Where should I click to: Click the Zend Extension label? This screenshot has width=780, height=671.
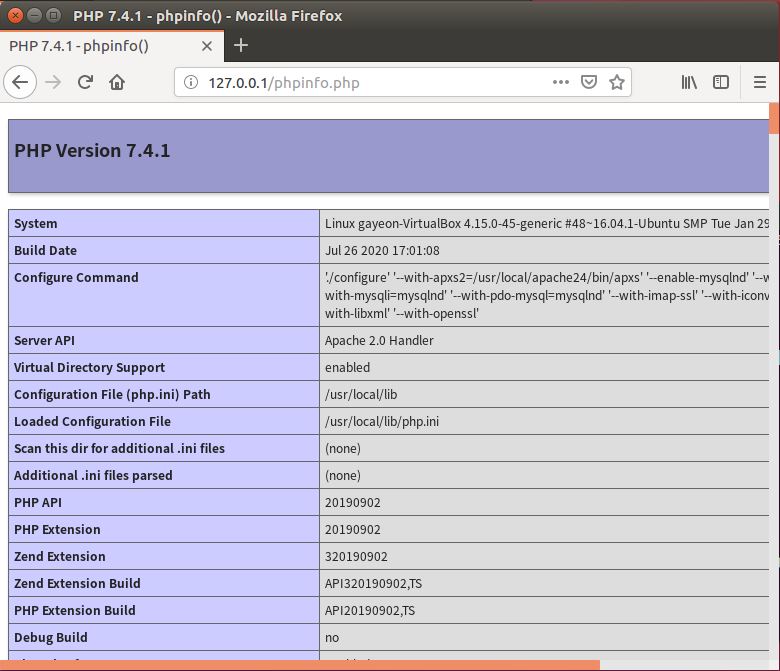click(x=60, y=557)
